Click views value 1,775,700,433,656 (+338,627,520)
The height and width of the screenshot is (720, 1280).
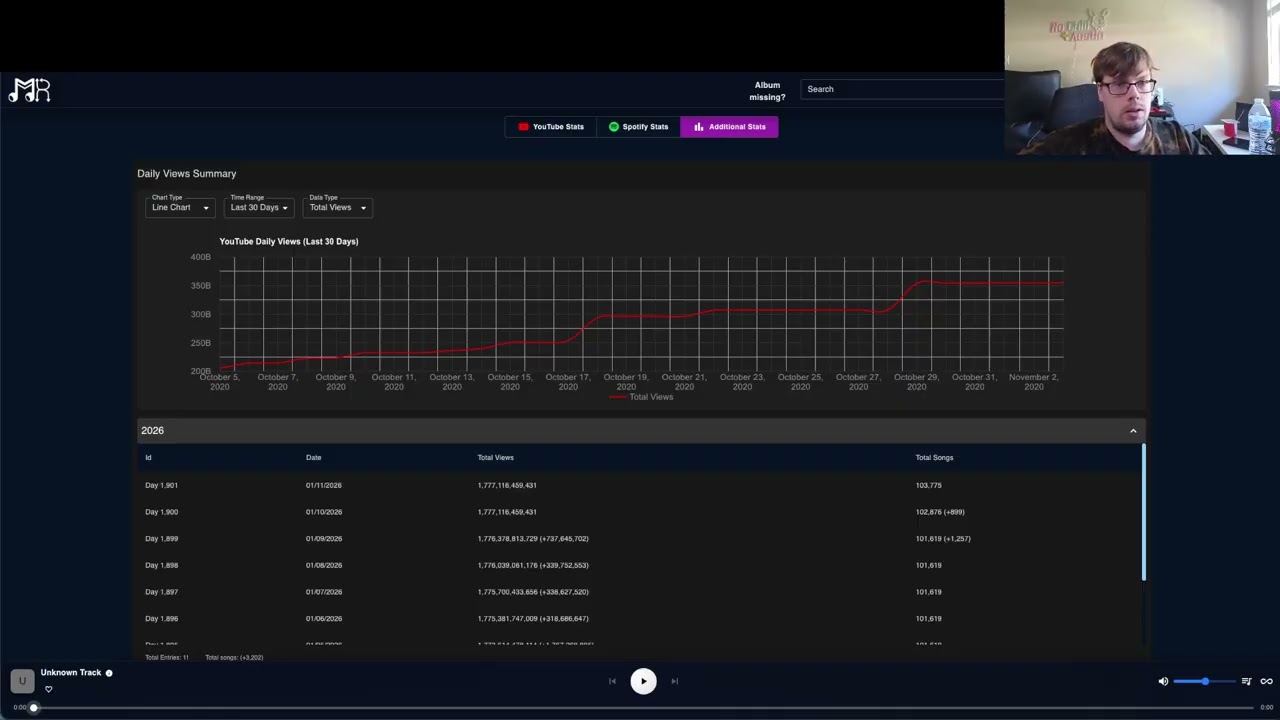[533, 592]
